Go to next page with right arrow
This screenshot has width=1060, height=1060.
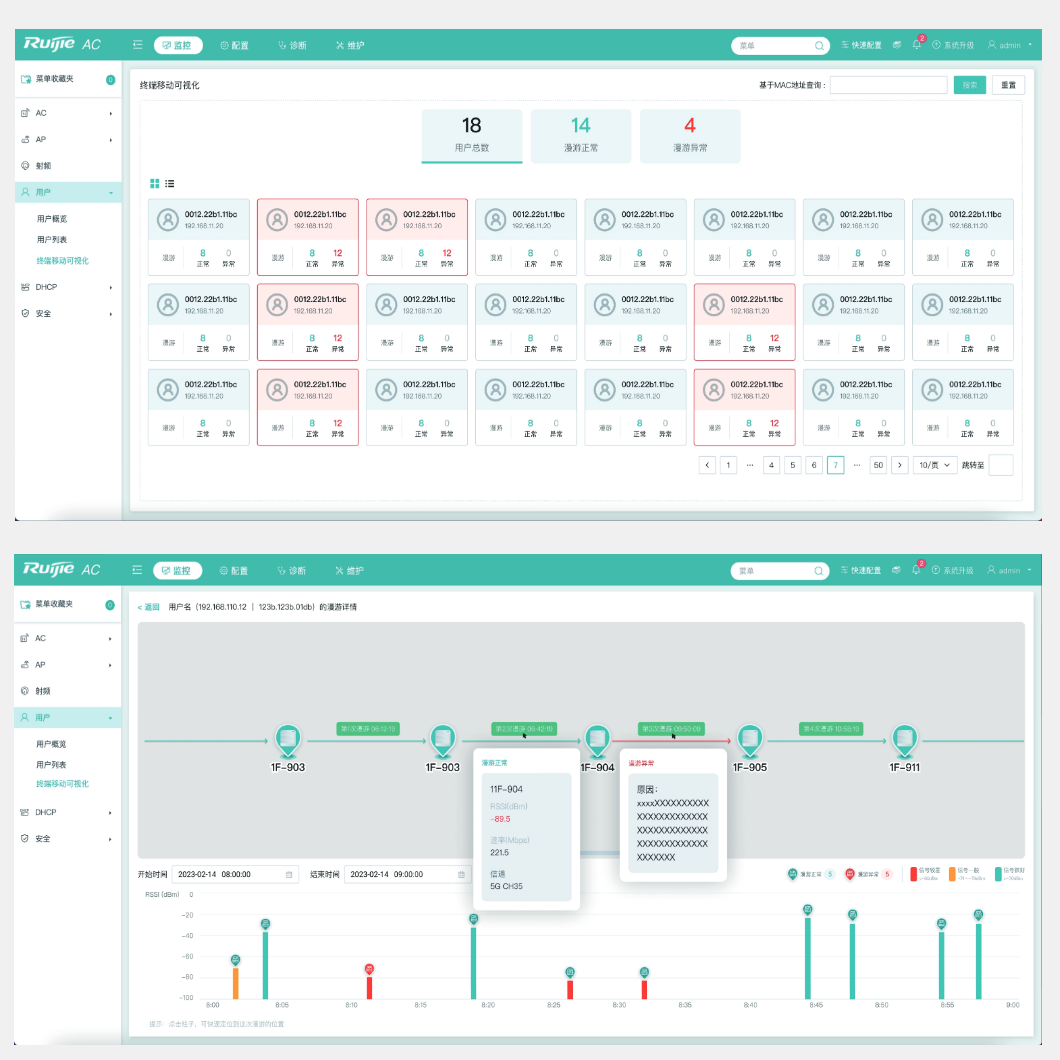[x=899, y=465]
